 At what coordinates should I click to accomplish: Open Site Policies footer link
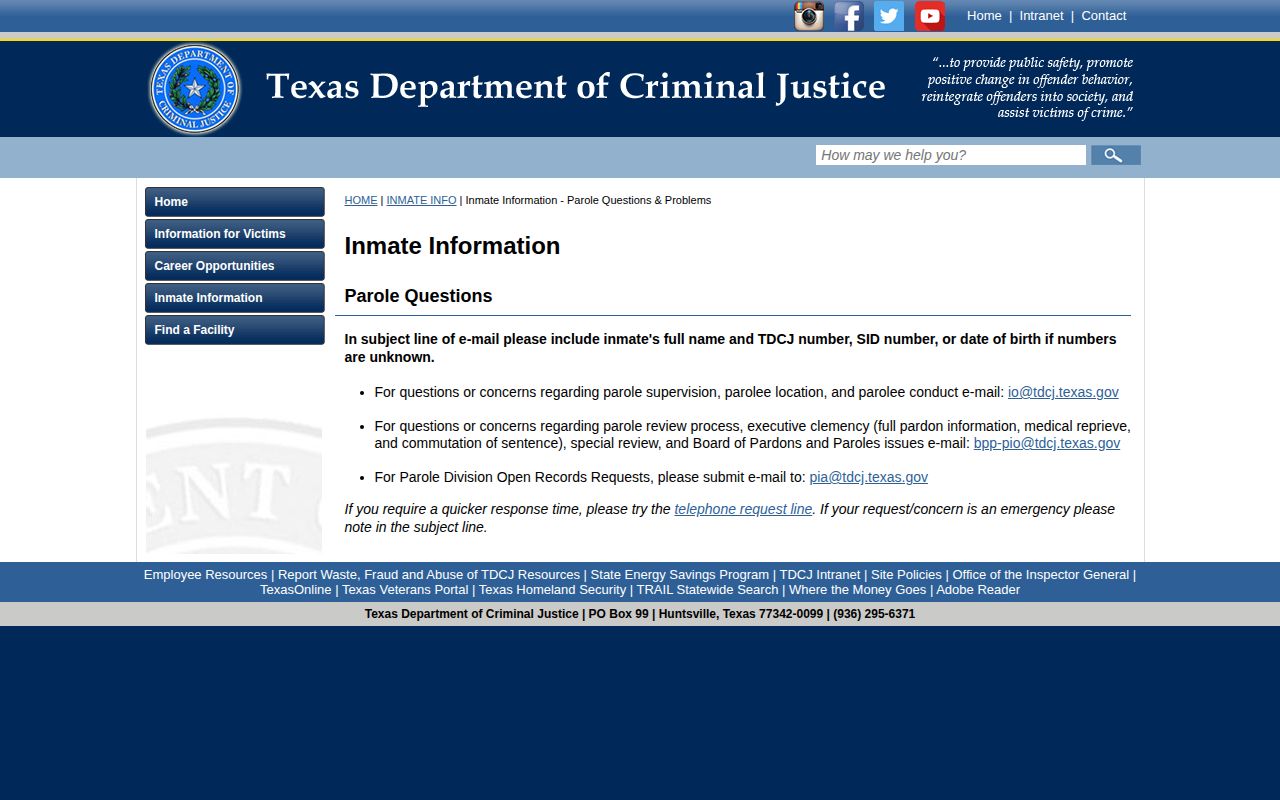(x=906, y=575)
